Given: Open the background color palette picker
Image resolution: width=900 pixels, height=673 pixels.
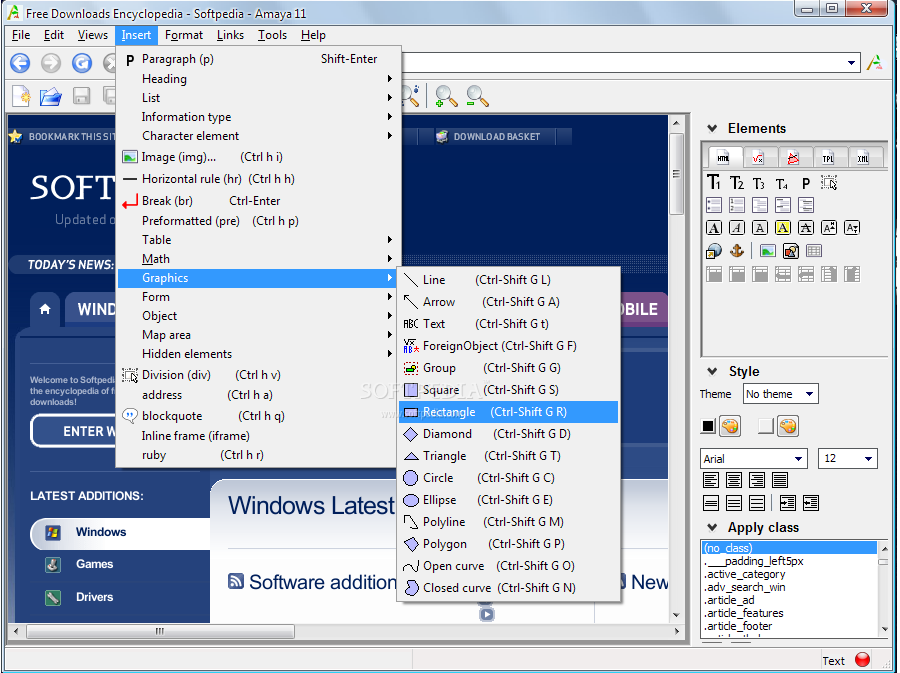Looking at the screenshot, I should (788, 426).
